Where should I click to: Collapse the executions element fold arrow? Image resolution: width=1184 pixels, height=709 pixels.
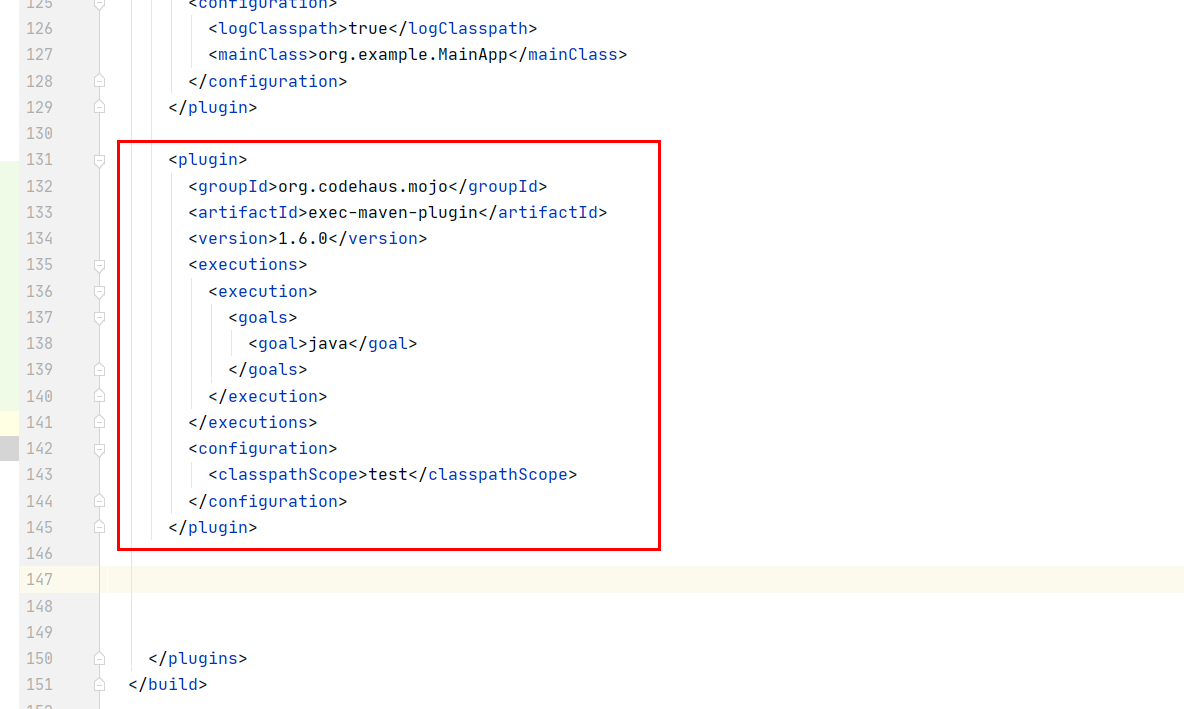click(98, 264)
